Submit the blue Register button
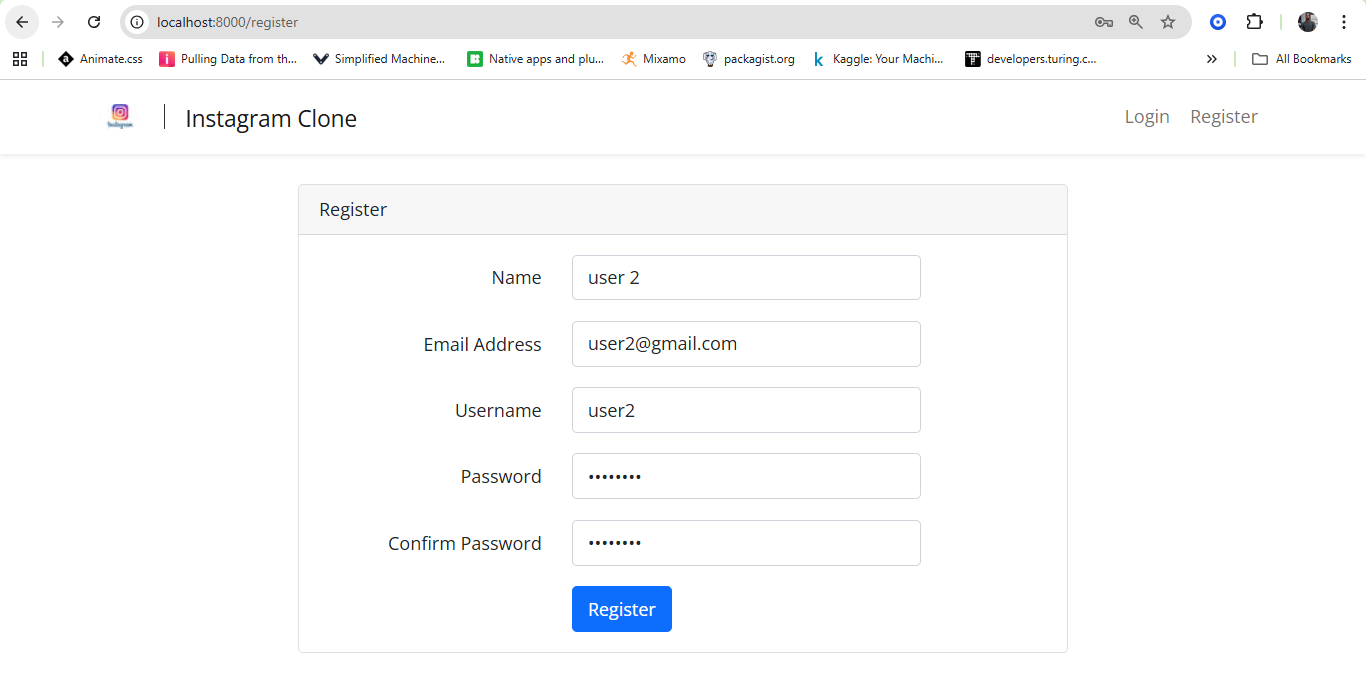The height and width of the screenshot is (686, 1366). [x=622, y=609]
